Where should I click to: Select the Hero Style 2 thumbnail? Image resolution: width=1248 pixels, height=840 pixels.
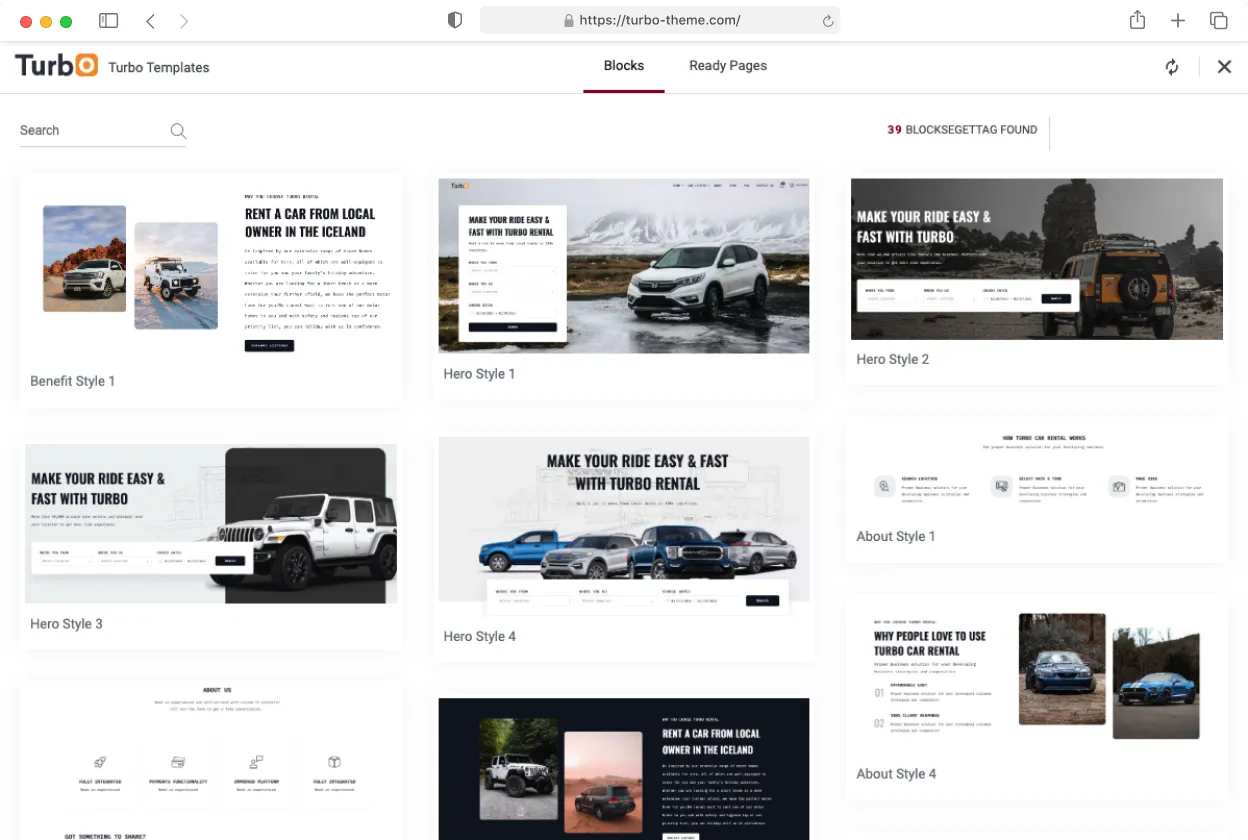[x=1037, y=259]
